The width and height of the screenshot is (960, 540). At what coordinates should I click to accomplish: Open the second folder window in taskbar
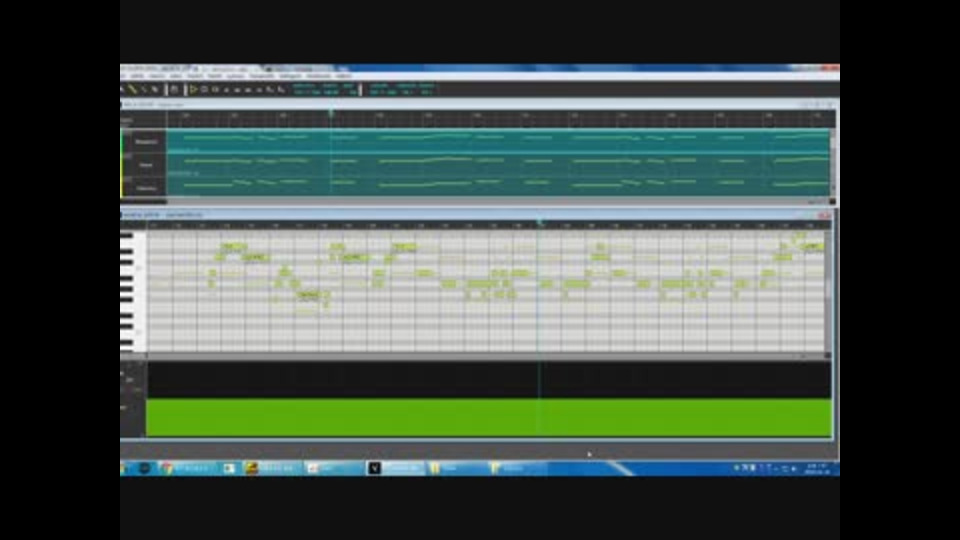point(517,468)
